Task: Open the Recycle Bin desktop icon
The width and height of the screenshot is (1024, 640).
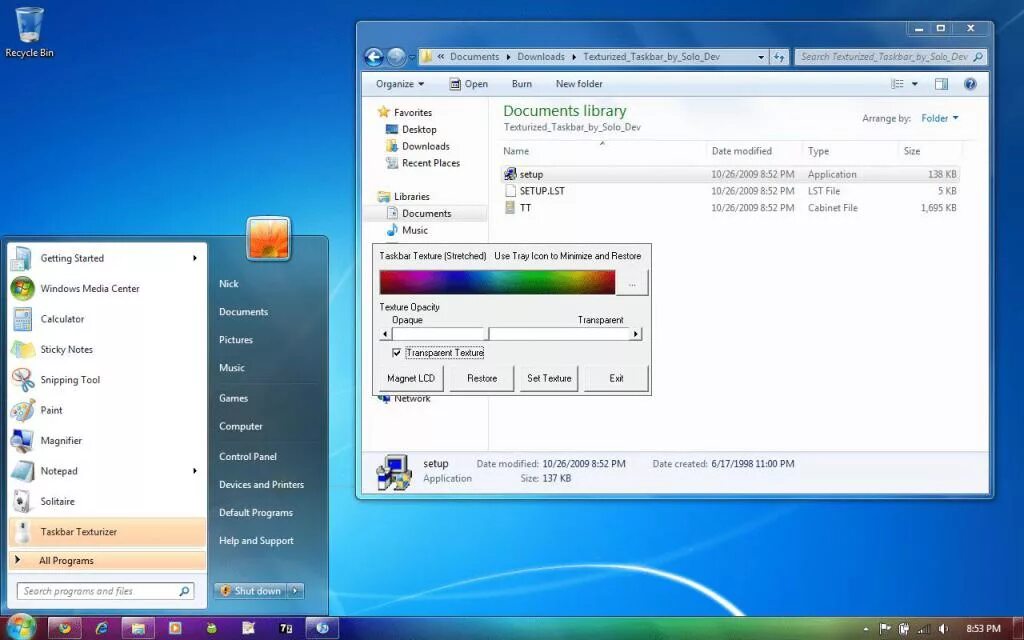Action: (x=29, y=31)
